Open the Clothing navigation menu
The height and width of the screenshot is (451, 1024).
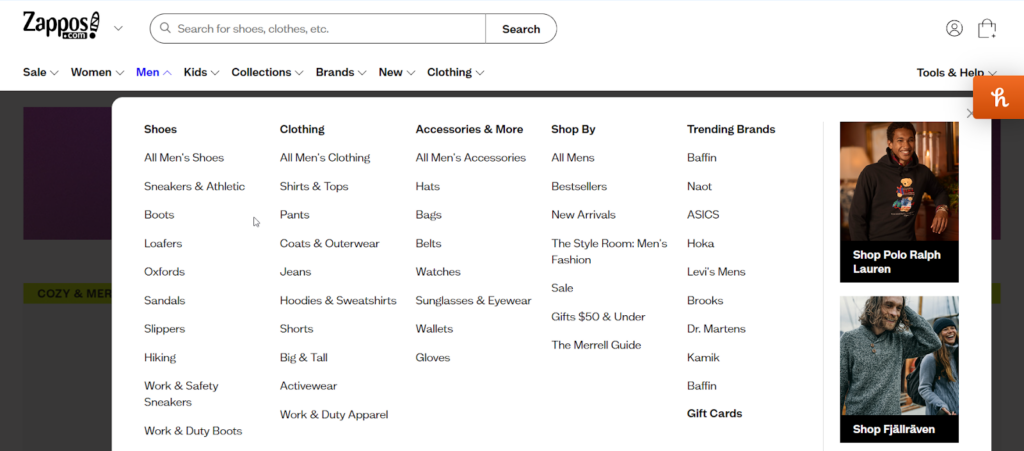455,72
